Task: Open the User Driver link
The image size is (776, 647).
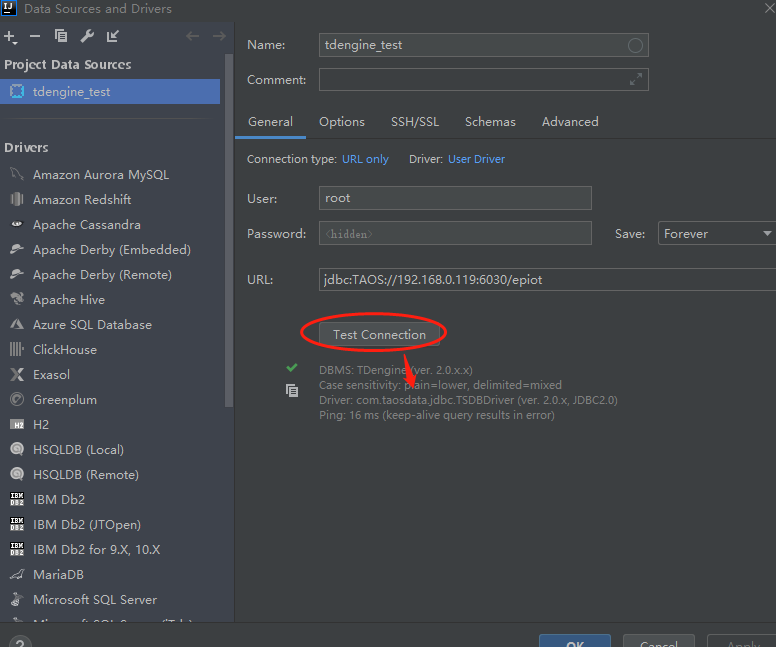Action: click(x=476, y=159)
